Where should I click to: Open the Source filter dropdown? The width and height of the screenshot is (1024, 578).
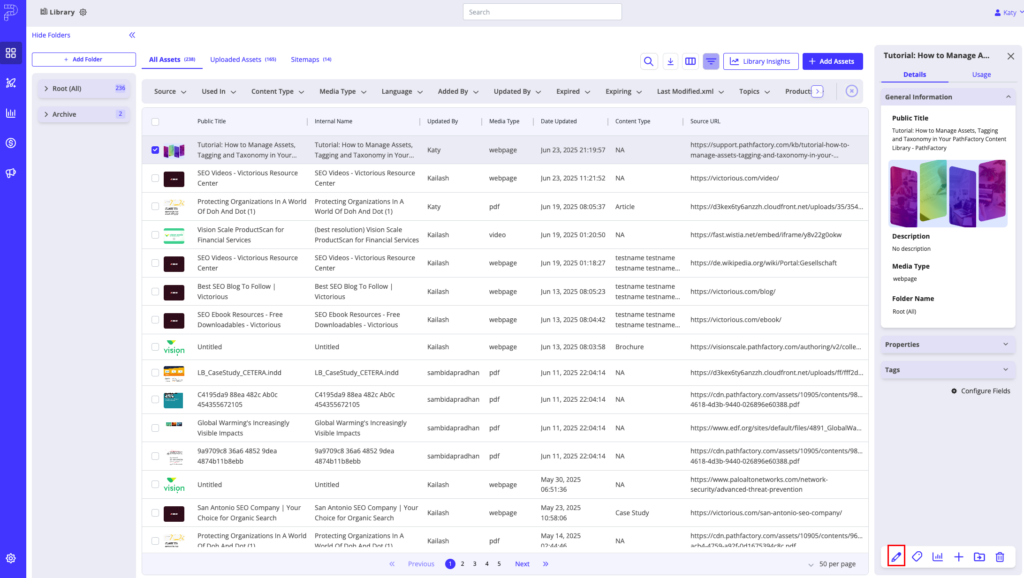[170, 91]
